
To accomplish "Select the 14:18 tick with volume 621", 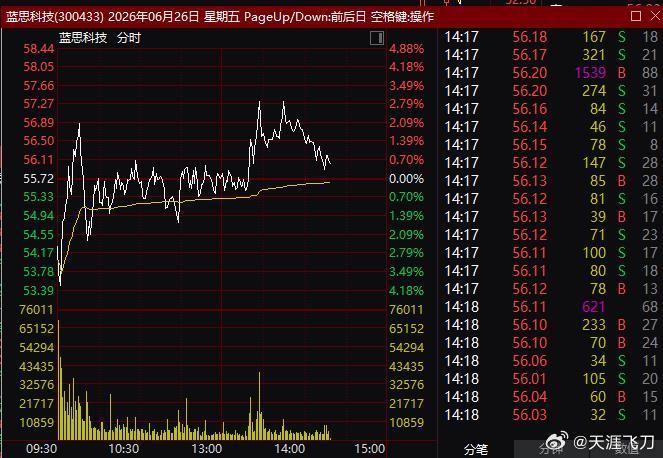I will (x=551, y=307).
